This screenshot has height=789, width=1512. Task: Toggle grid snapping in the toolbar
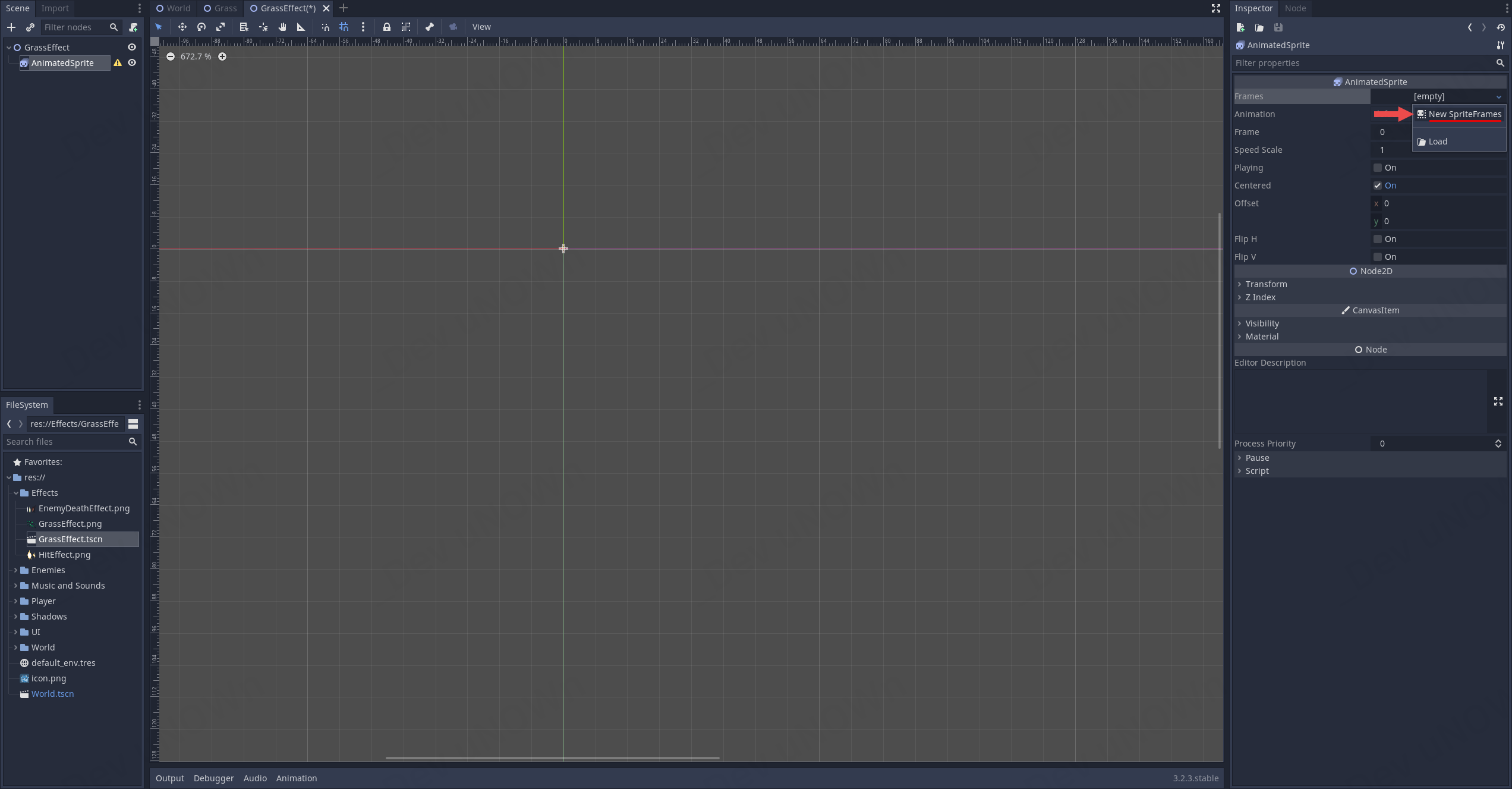(344, 27)
